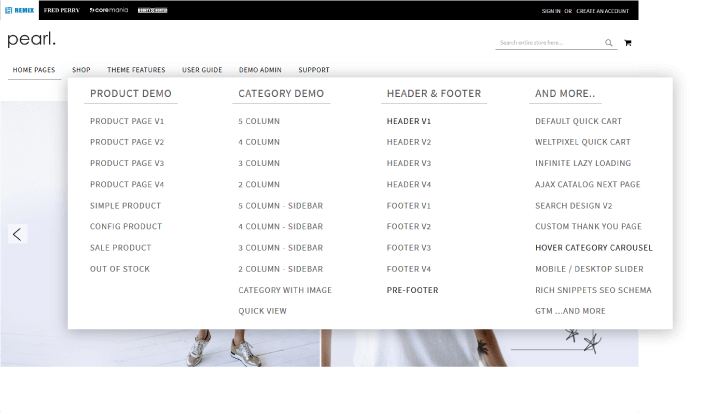Viewport: 703px width, 414px height.
Task: Select Header V3
Action: click(x=409, y=163)
